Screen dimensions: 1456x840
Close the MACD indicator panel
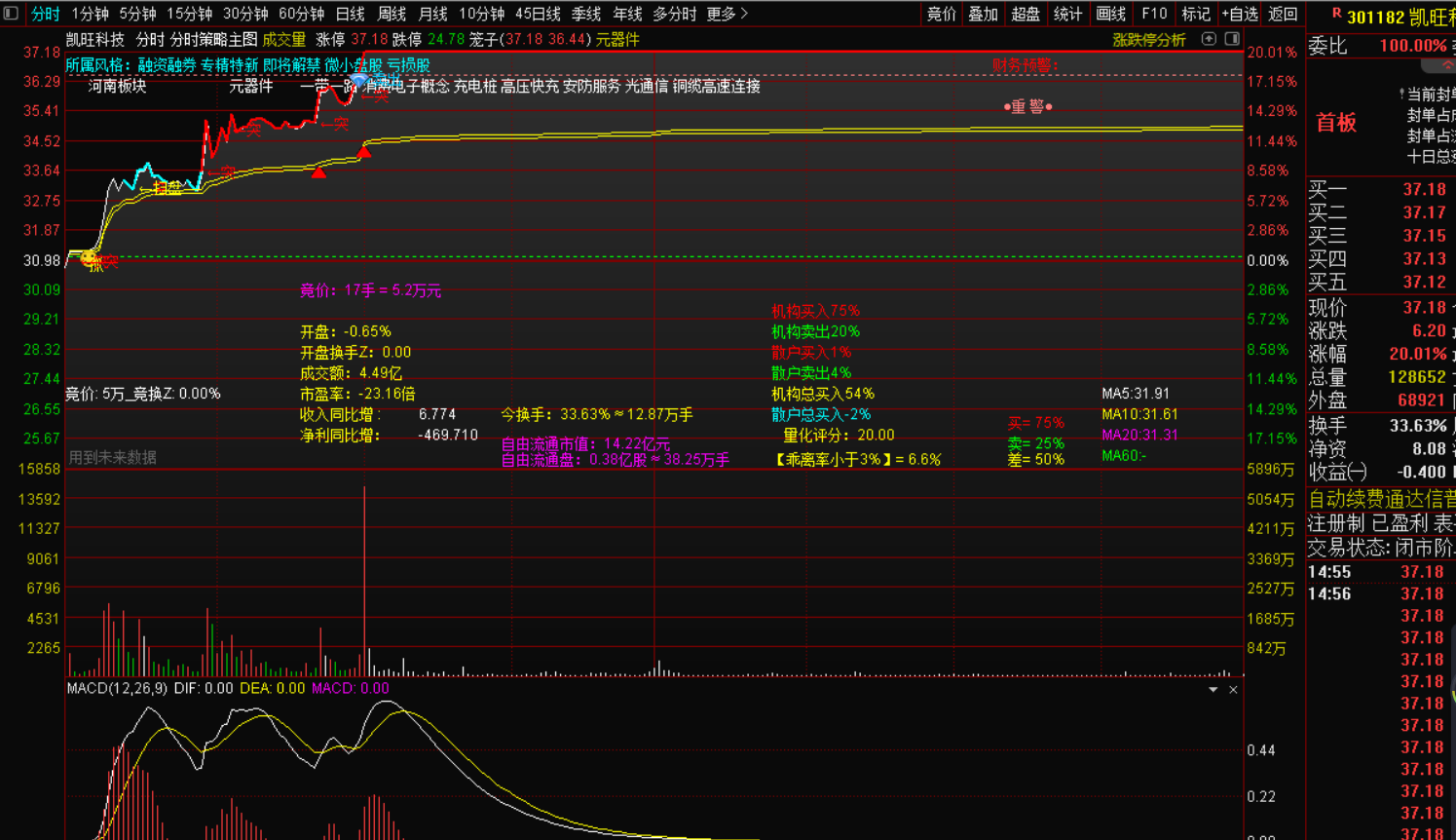[x=1233, y=690]
